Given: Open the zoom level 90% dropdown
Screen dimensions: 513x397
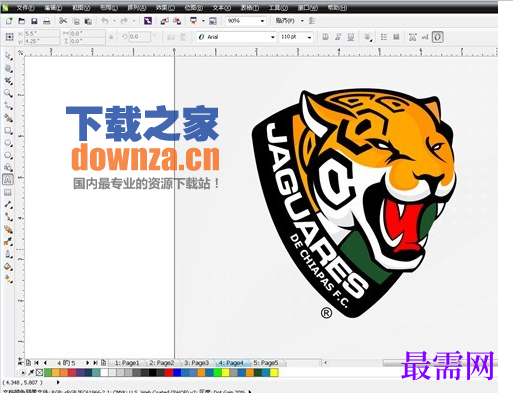Looking at the screenshot, I should click(x=262, y=21).
